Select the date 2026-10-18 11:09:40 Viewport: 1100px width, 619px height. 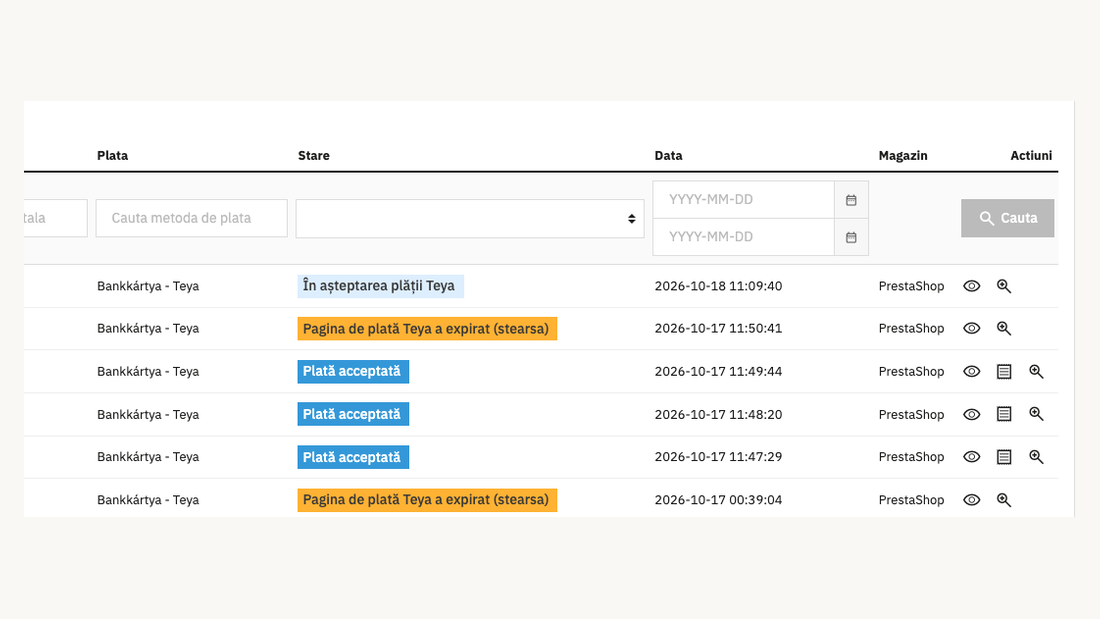718,286
